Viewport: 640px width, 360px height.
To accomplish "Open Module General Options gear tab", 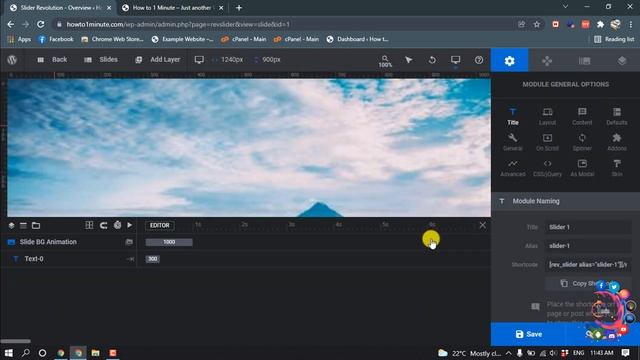I will coord(509,60).
